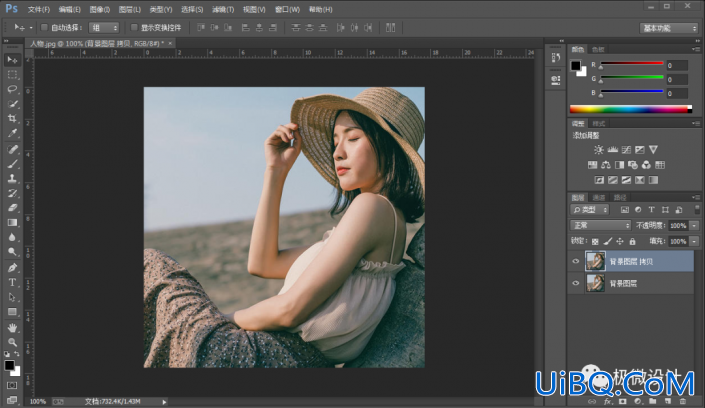The width and height of the screenshot is (705, 408).
Task: Switch to the 色板 tab
Action: pyautogui.click(x=598, y=49)
